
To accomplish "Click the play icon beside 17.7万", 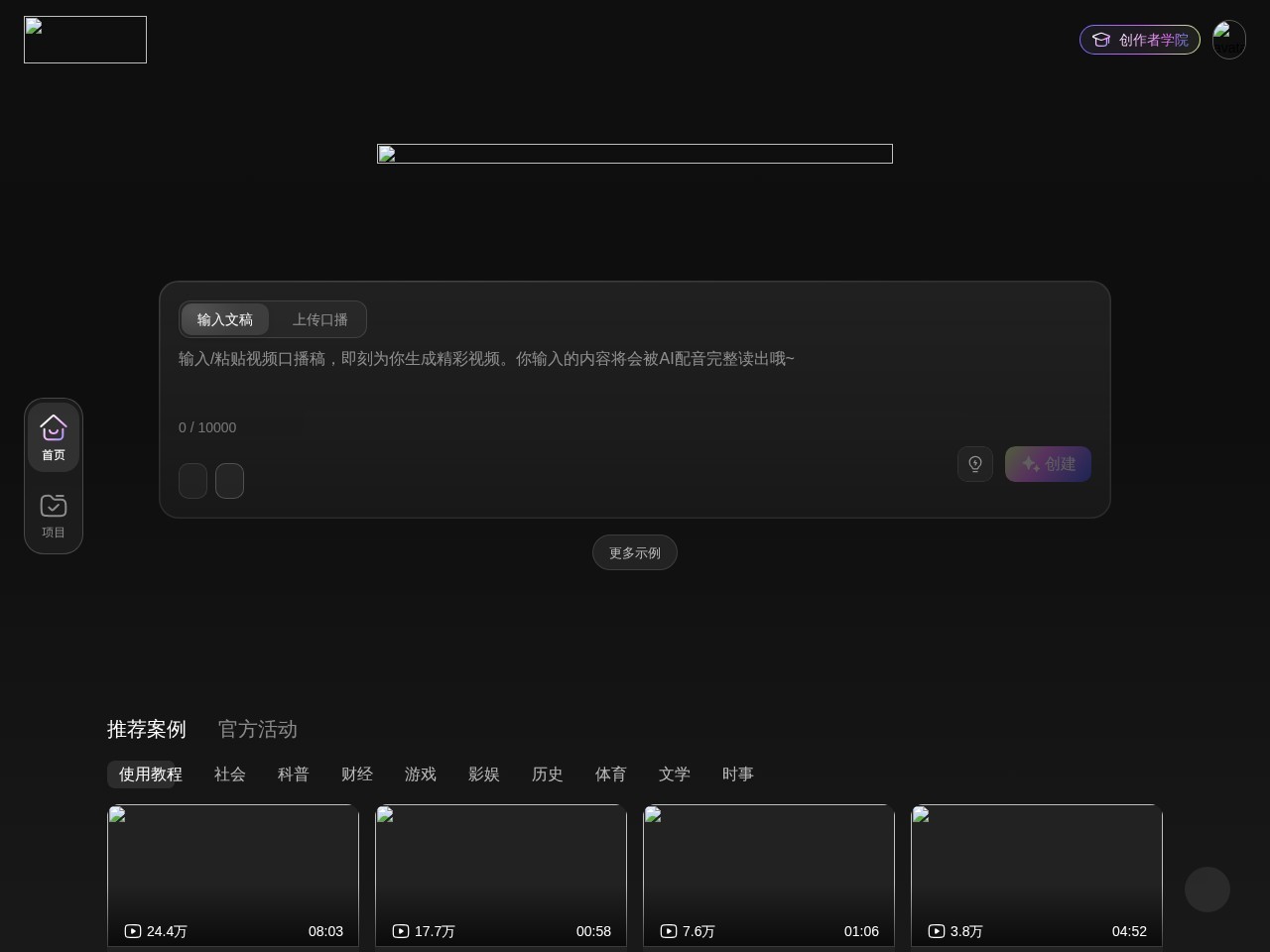I will click(x=401, y=931).
